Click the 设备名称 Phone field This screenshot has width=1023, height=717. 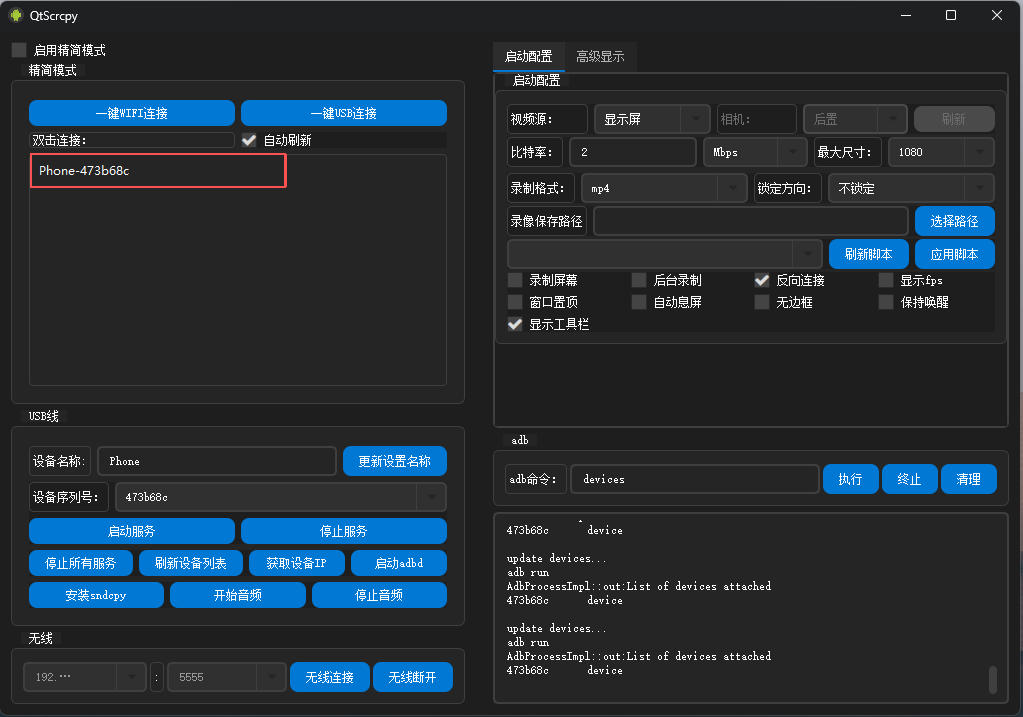[217, 461]
